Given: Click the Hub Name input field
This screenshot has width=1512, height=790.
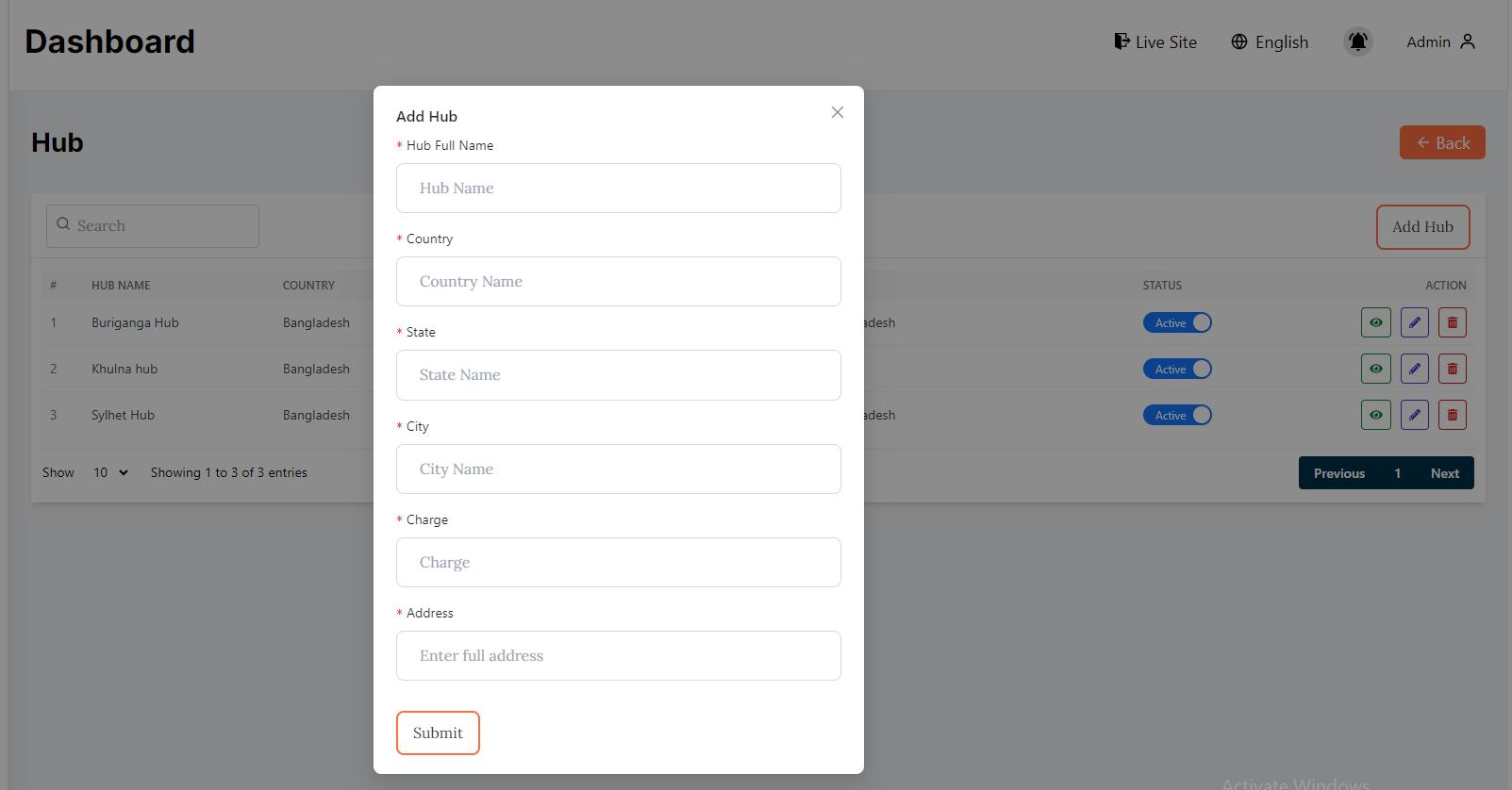Looking at the screenshot, I should 618,189.
